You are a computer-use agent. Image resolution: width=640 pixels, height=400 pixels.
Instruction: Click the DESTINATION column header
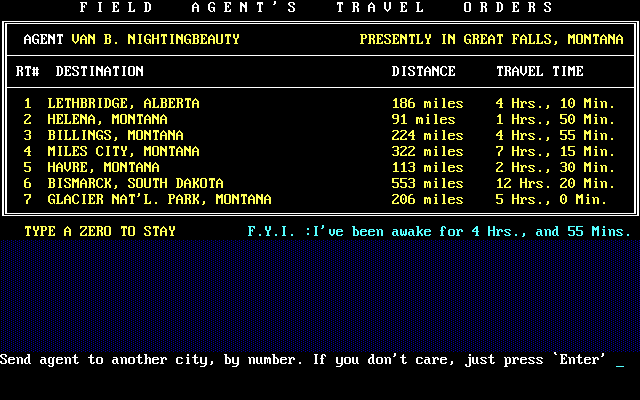coord(100,71)
